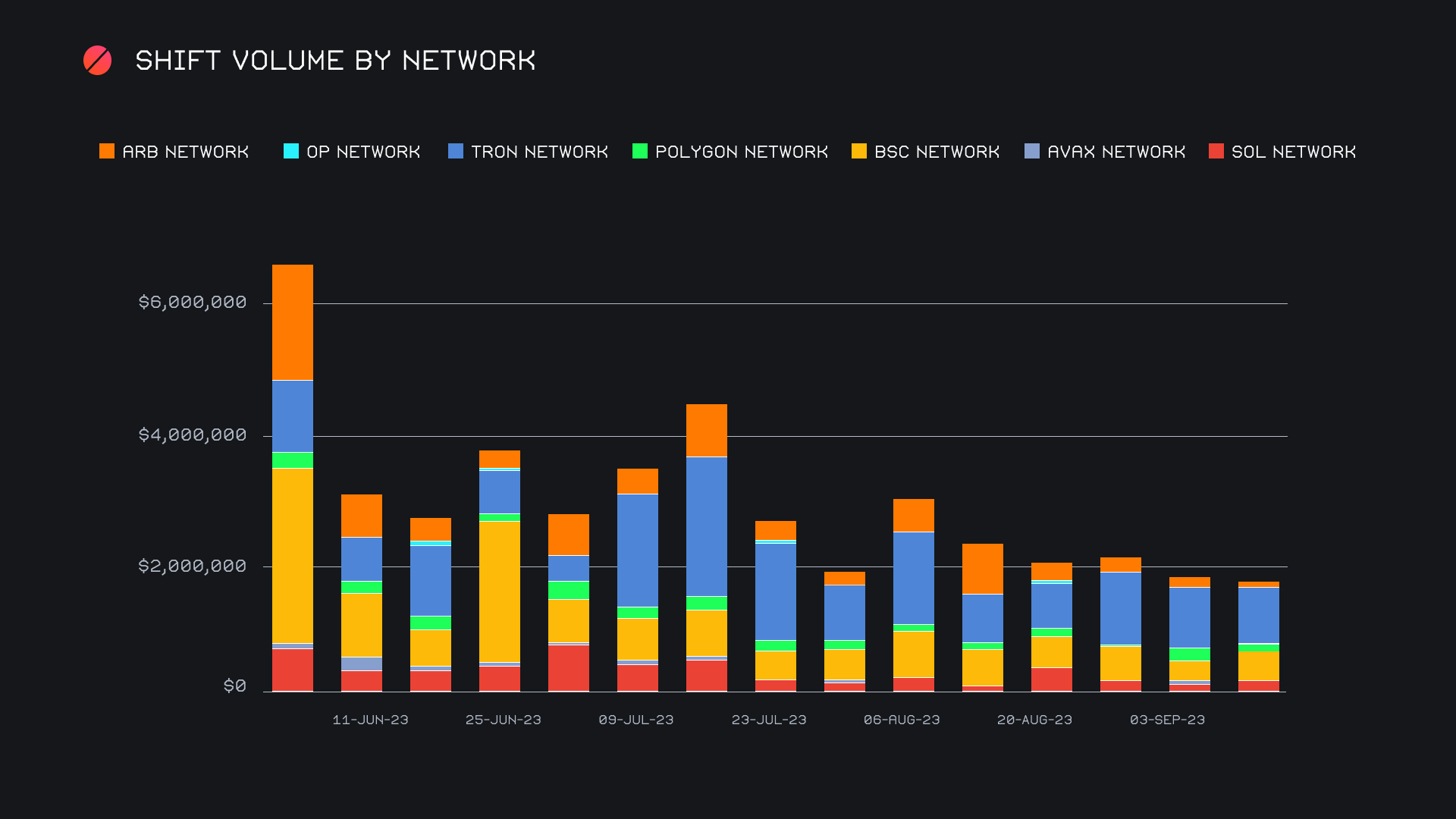The height and width of the screenshot is (819, 1456).
Task: Toggle the SOL NETWORK legend label
Action: coord(1294,152)
